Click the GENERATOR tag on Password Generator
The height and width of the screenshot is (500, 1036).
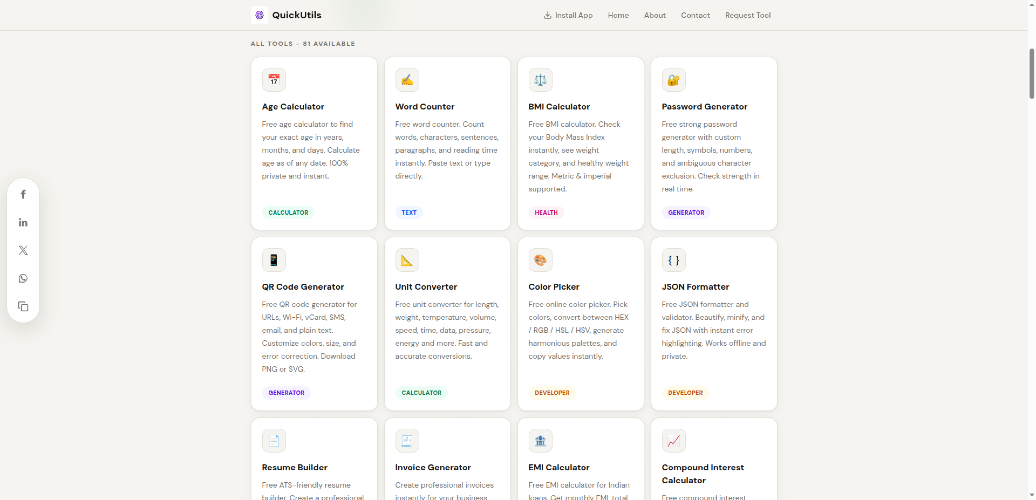pyautogui.click(x=686, y=213)
